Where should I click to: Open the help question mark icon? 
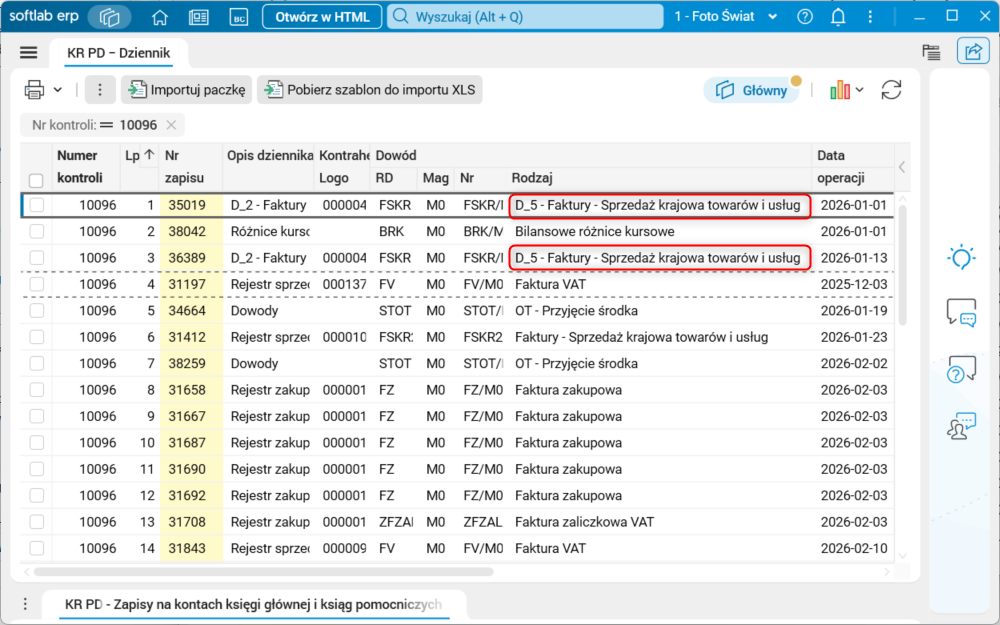point(805,17)
